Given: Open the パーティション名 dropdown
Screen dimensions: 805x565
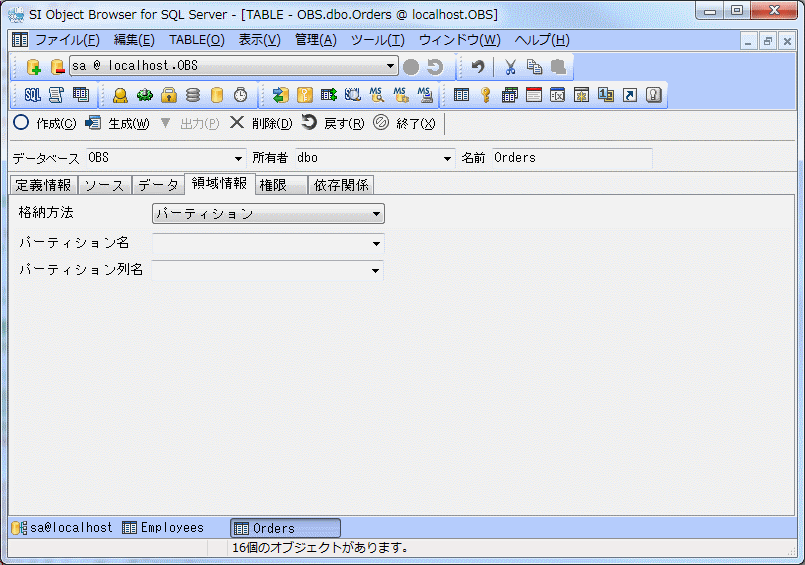Looking at the screenshot, I should pyautogui.click(x=376, y=243).
